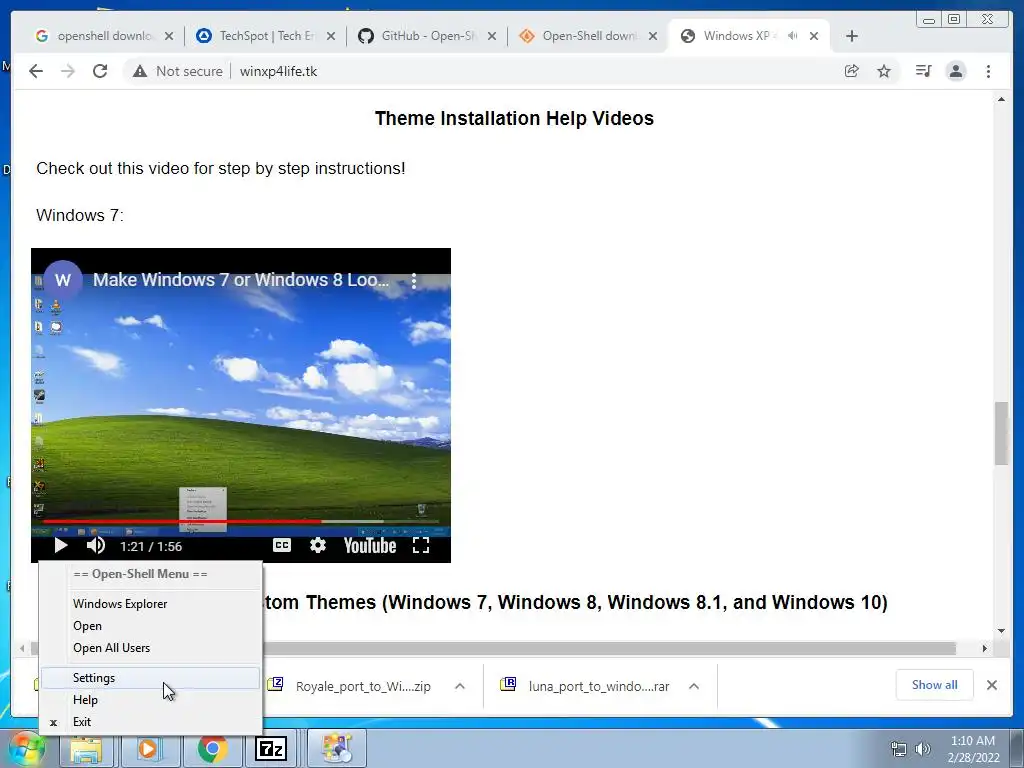
Task: Select Windows Explorer in context menu
Action: coord(150,603)
